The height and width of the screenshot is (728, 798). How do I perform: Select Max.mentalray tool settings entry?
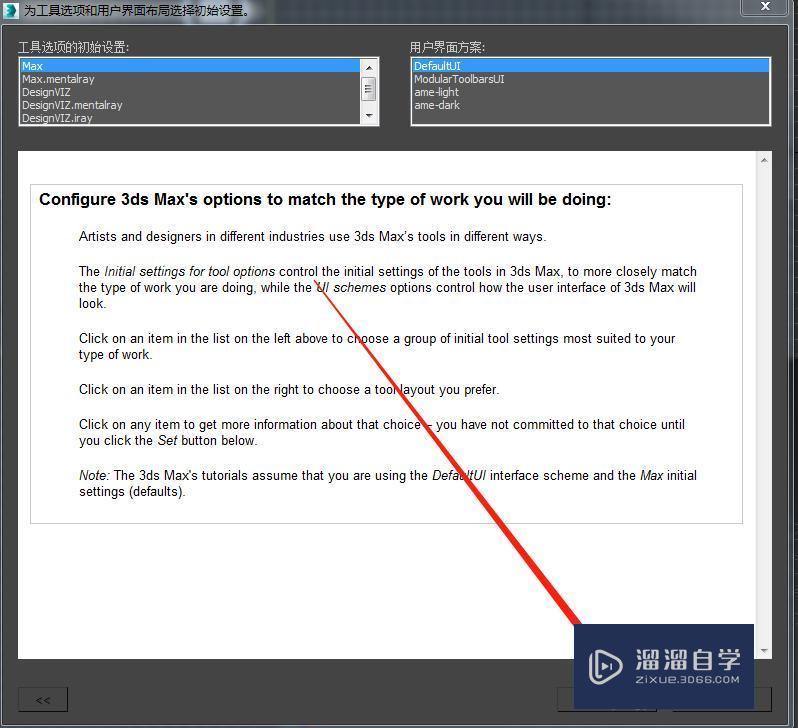(190, 79)
